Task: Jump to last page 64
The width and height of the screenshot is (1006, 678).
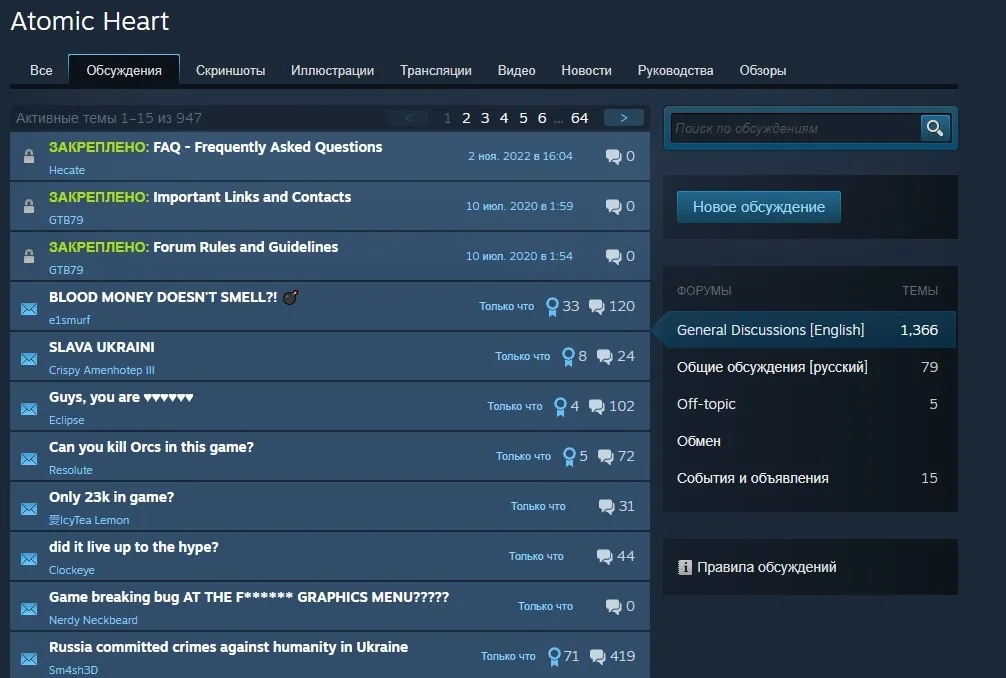Action: 579,118
